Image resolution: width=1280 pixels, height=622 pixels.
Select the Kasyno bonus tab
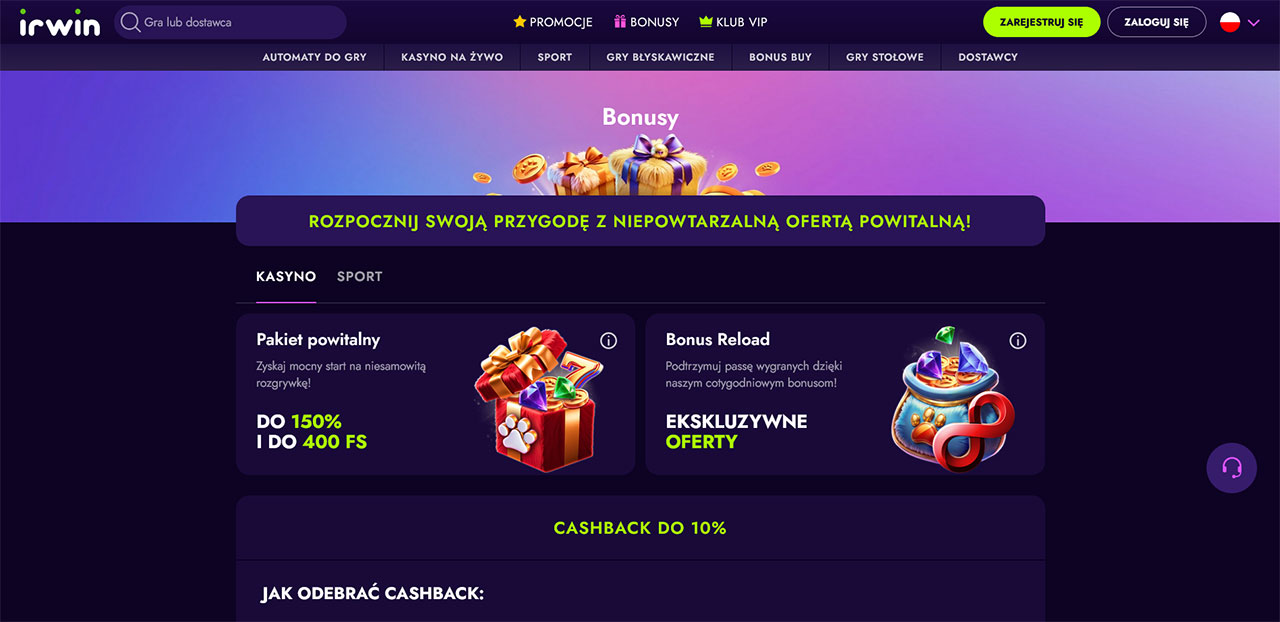[x=286, y=277]
